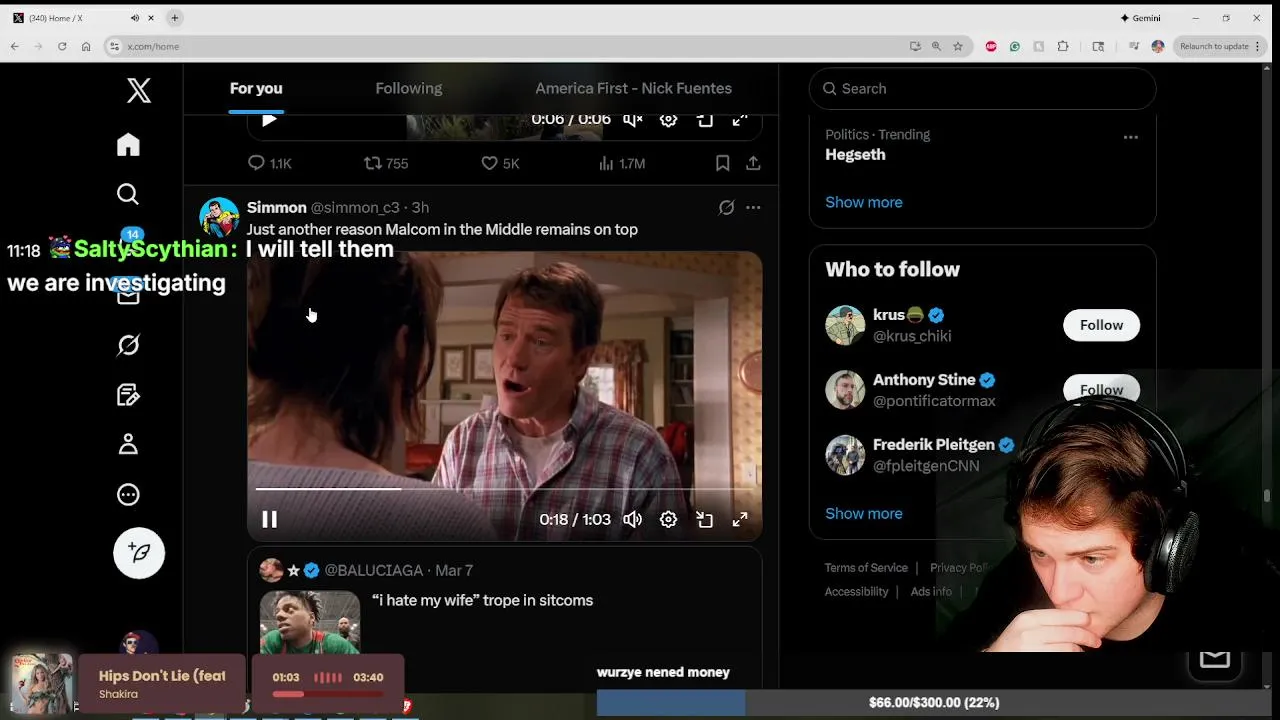
Task: Go back with browser back arrow
Action: tap(14, 46)
